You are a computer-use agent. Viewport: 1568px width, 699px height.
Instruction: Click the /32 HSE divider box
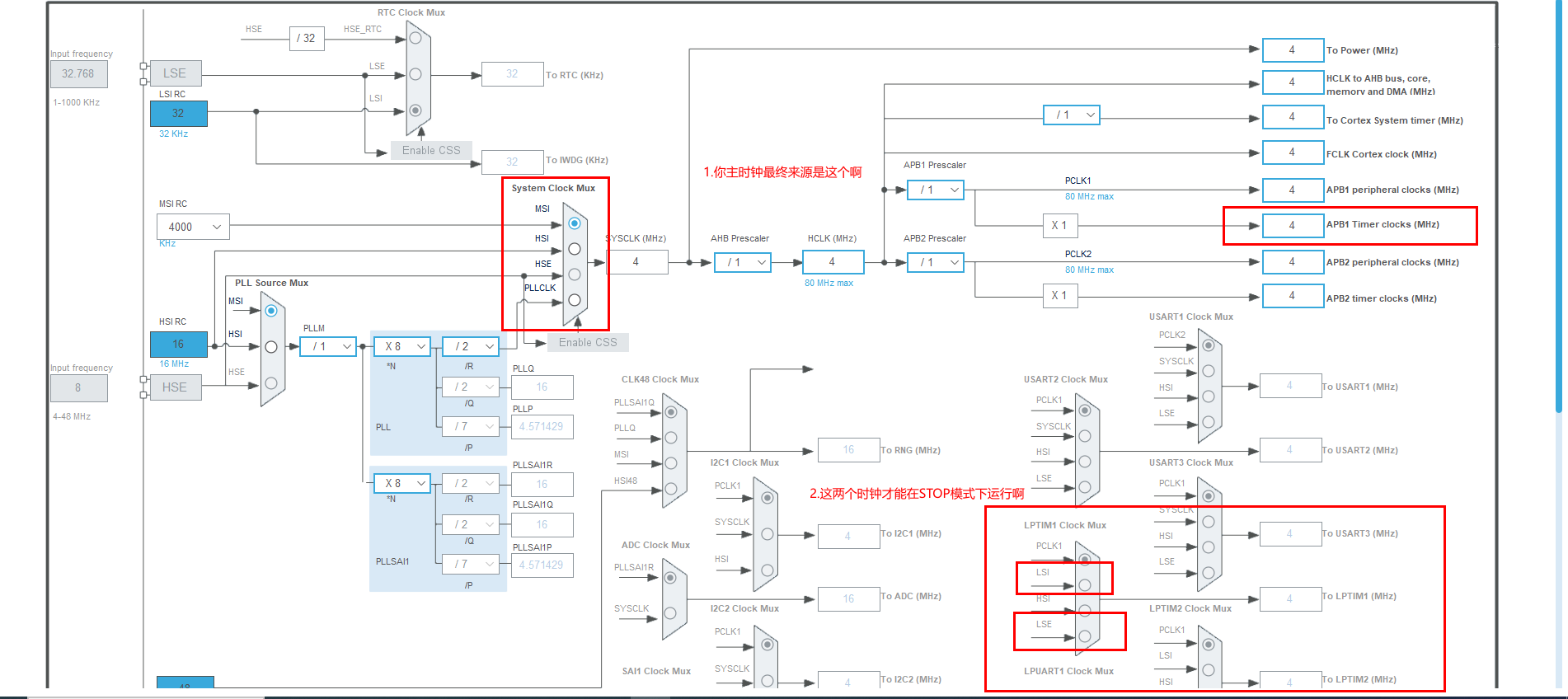307,38
